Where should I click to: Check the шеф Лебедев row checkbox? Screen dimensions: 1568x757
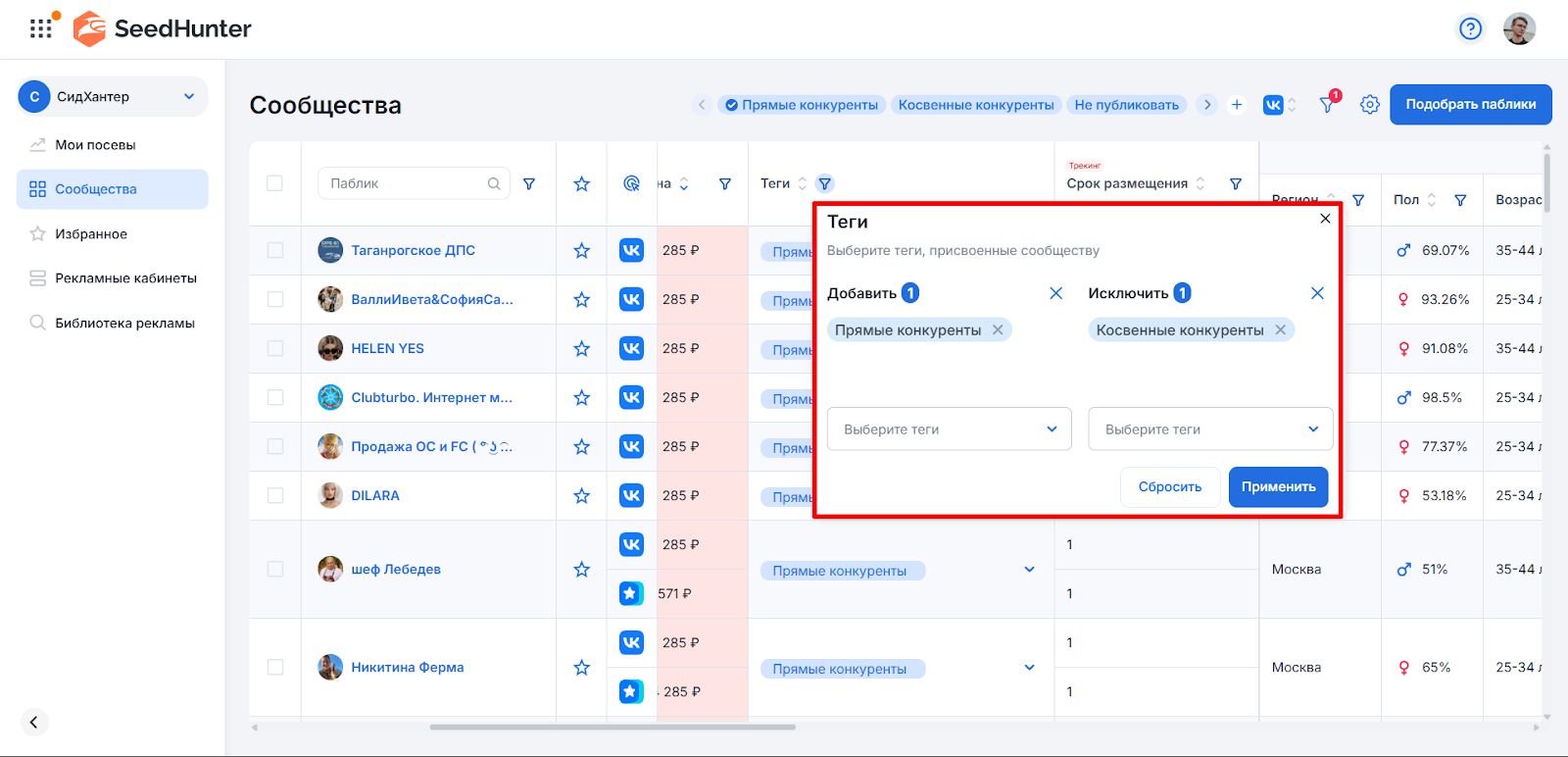(x=275, y=570)
